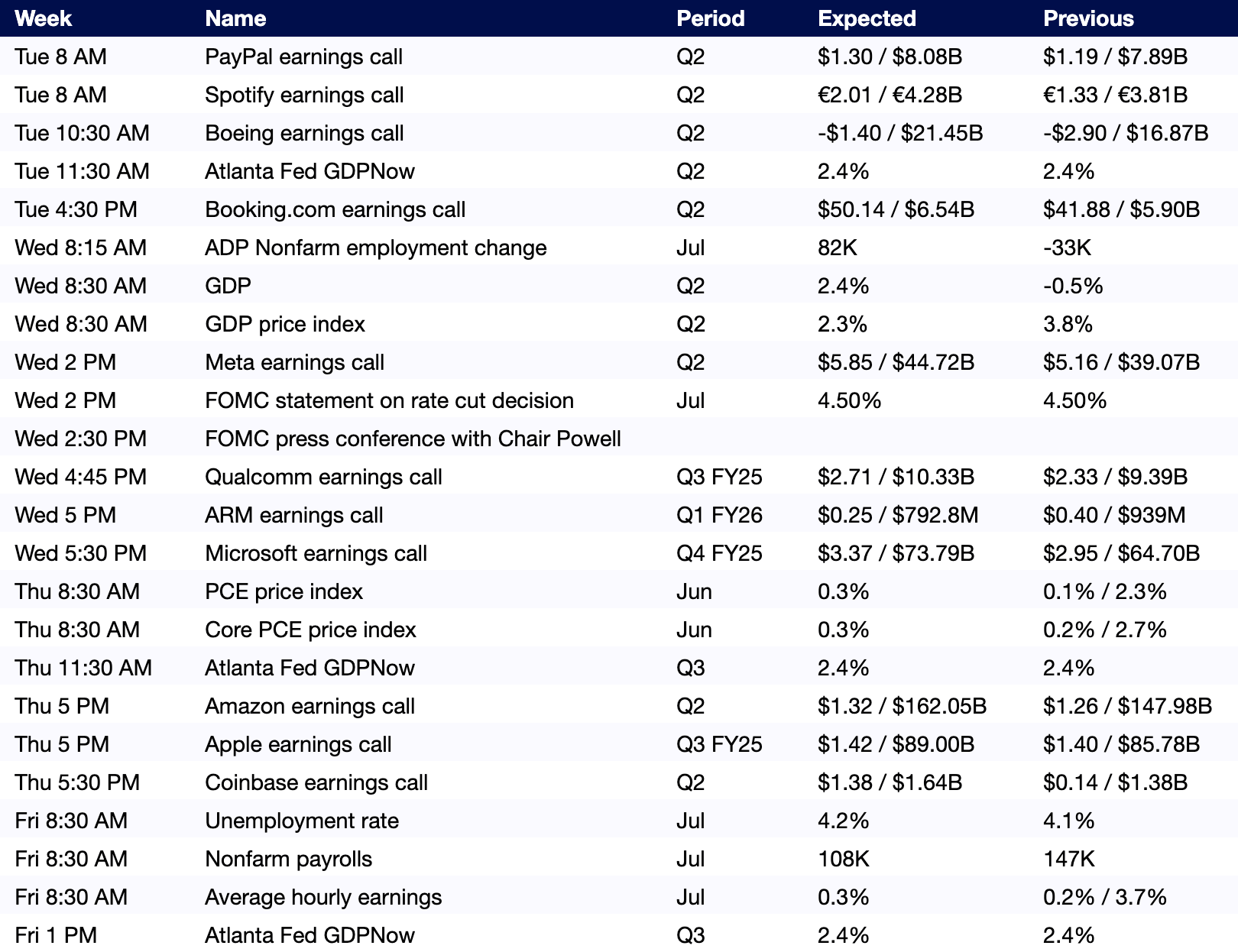Select FOMC statement on rate cut decision
1238x952 pixels.
click(x=389, y=400)
